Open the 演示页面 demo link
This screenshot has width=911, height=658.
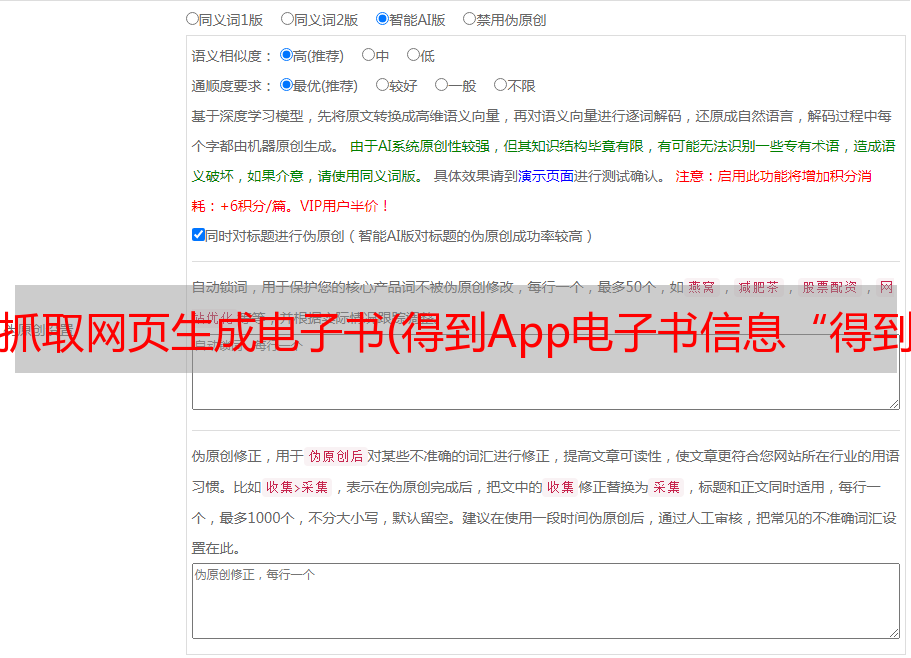point(545,176)
